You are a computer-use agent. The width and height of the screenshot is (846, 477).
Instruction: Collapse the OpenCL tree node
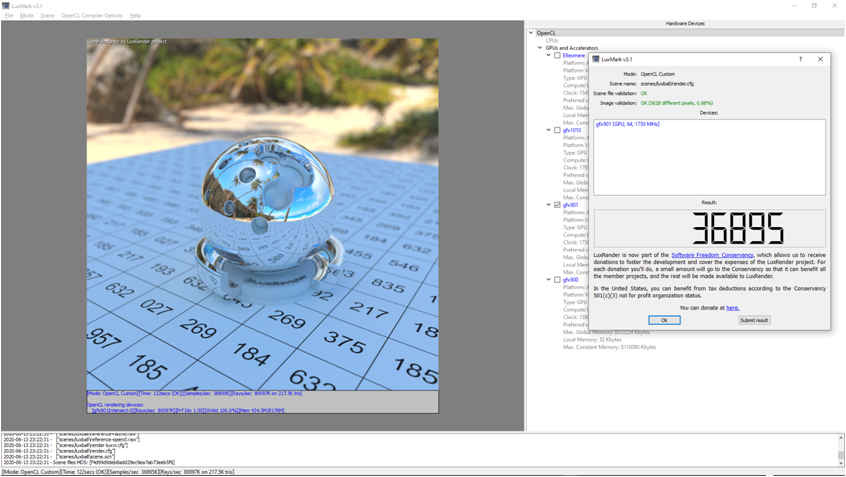tap(531, 33)
